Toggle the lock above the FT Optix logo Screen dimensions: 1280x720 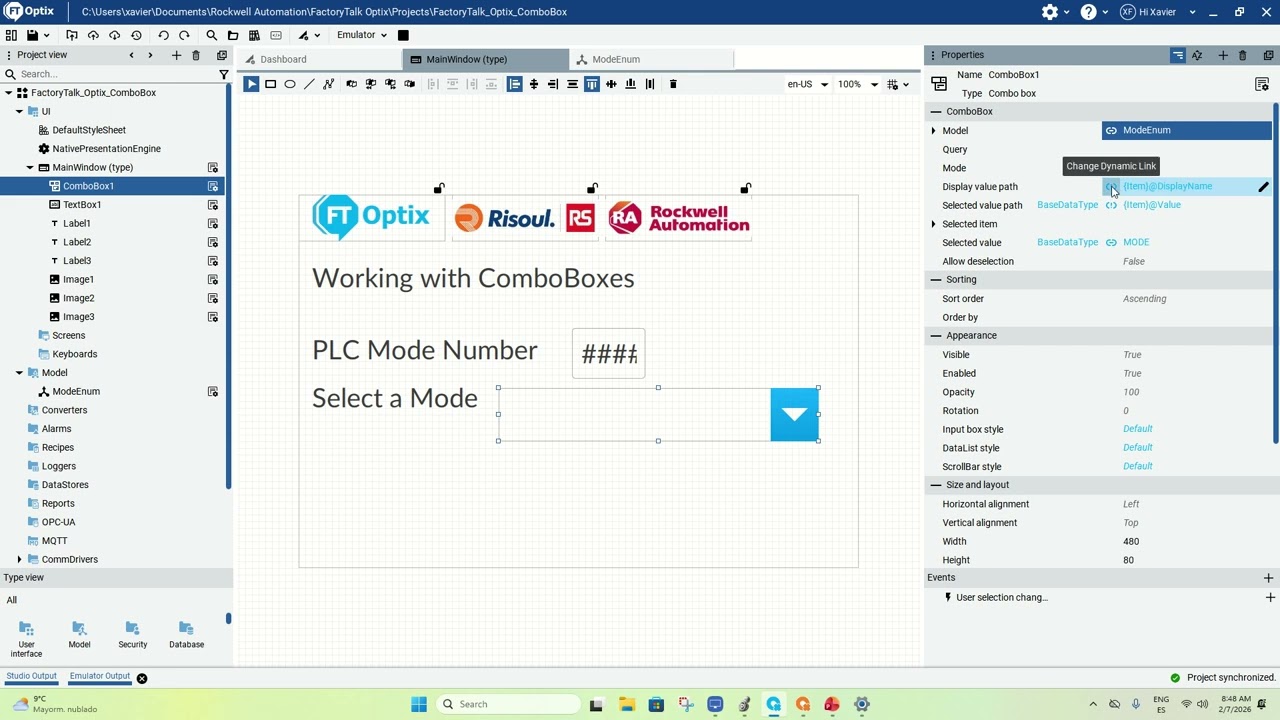439,188
